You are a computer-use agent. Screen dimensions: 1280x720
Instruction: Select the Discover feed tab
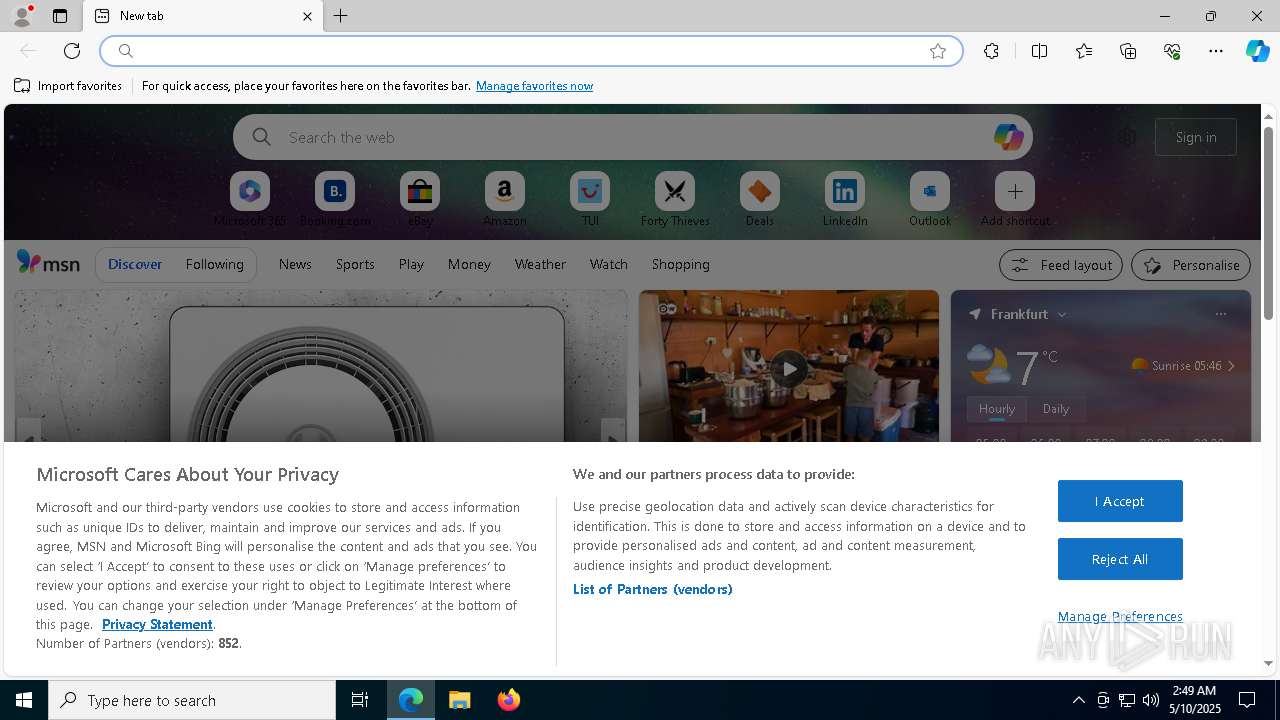[x=135, y=264]
